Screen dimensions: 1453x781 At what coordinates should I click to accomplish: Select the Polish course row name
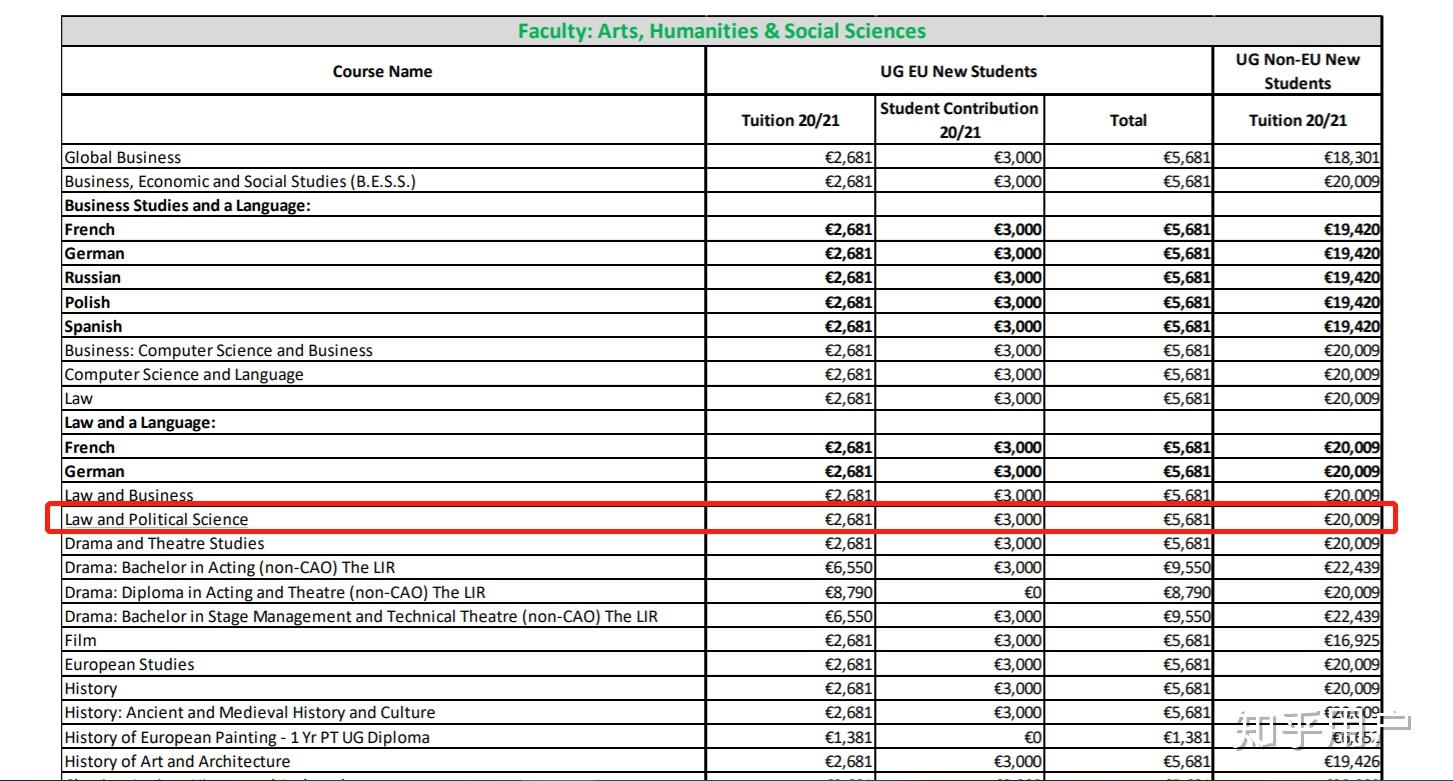coord(87,302)
